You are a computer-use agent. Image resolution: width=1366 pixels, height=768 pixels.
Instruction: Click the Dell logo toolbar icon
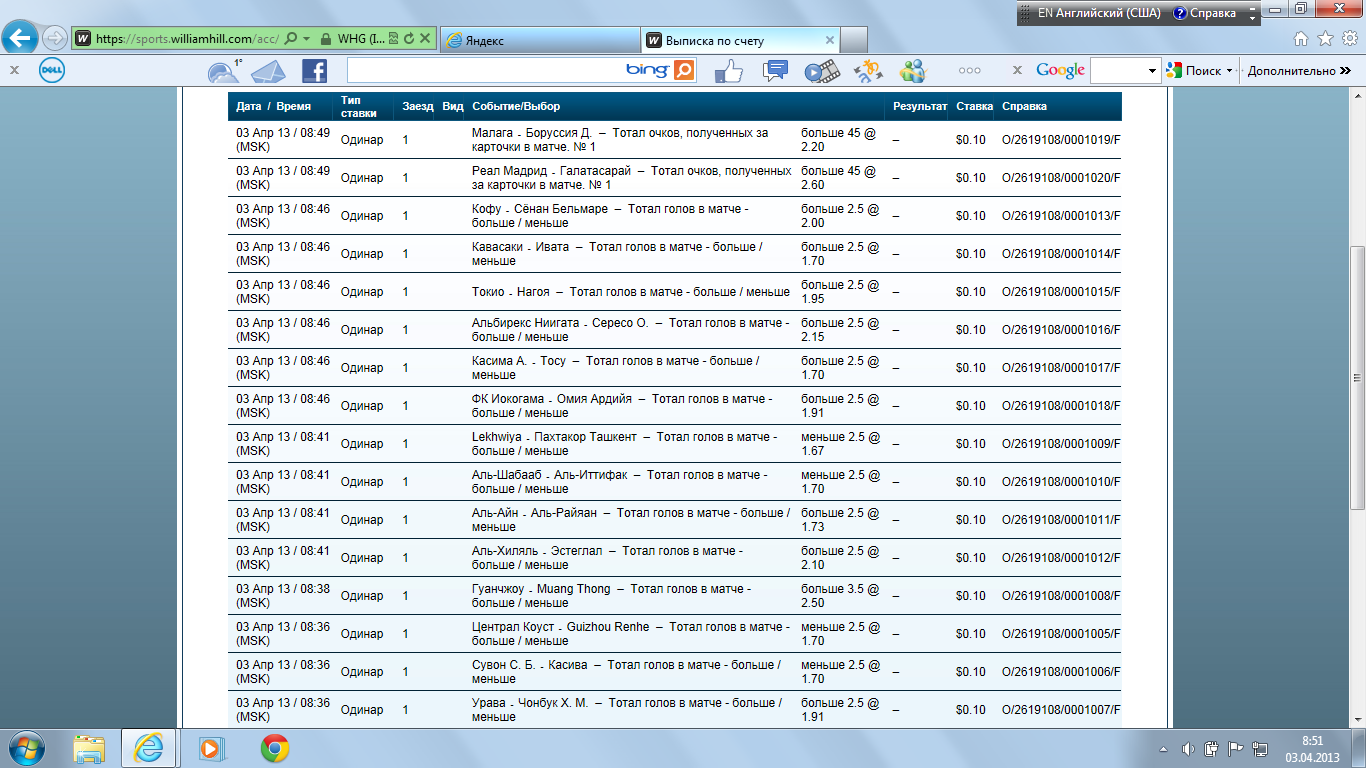point(52,71)
